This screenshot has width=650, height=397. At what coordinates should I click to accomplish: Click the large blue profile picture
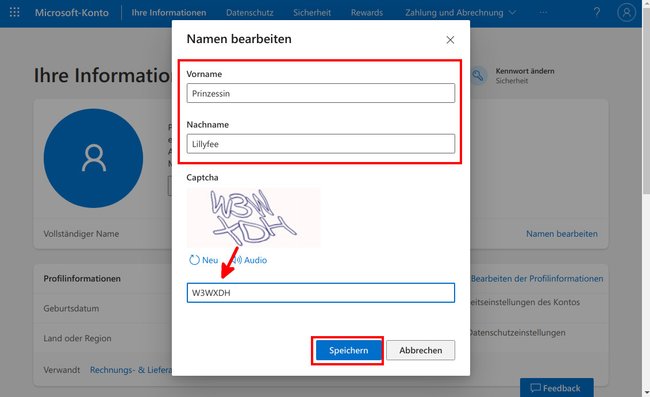[93, 158]
